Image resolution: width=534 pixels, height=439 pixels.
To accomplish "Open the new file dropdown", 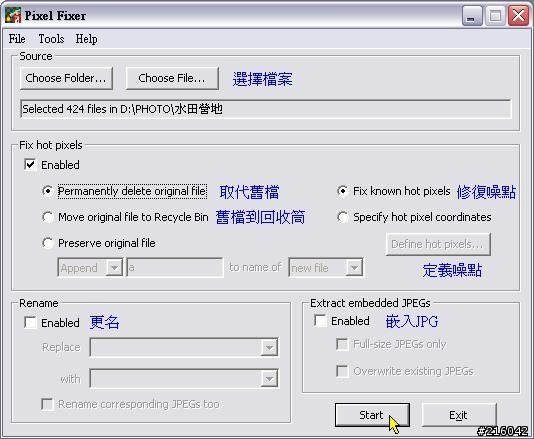I will [326, 268].
